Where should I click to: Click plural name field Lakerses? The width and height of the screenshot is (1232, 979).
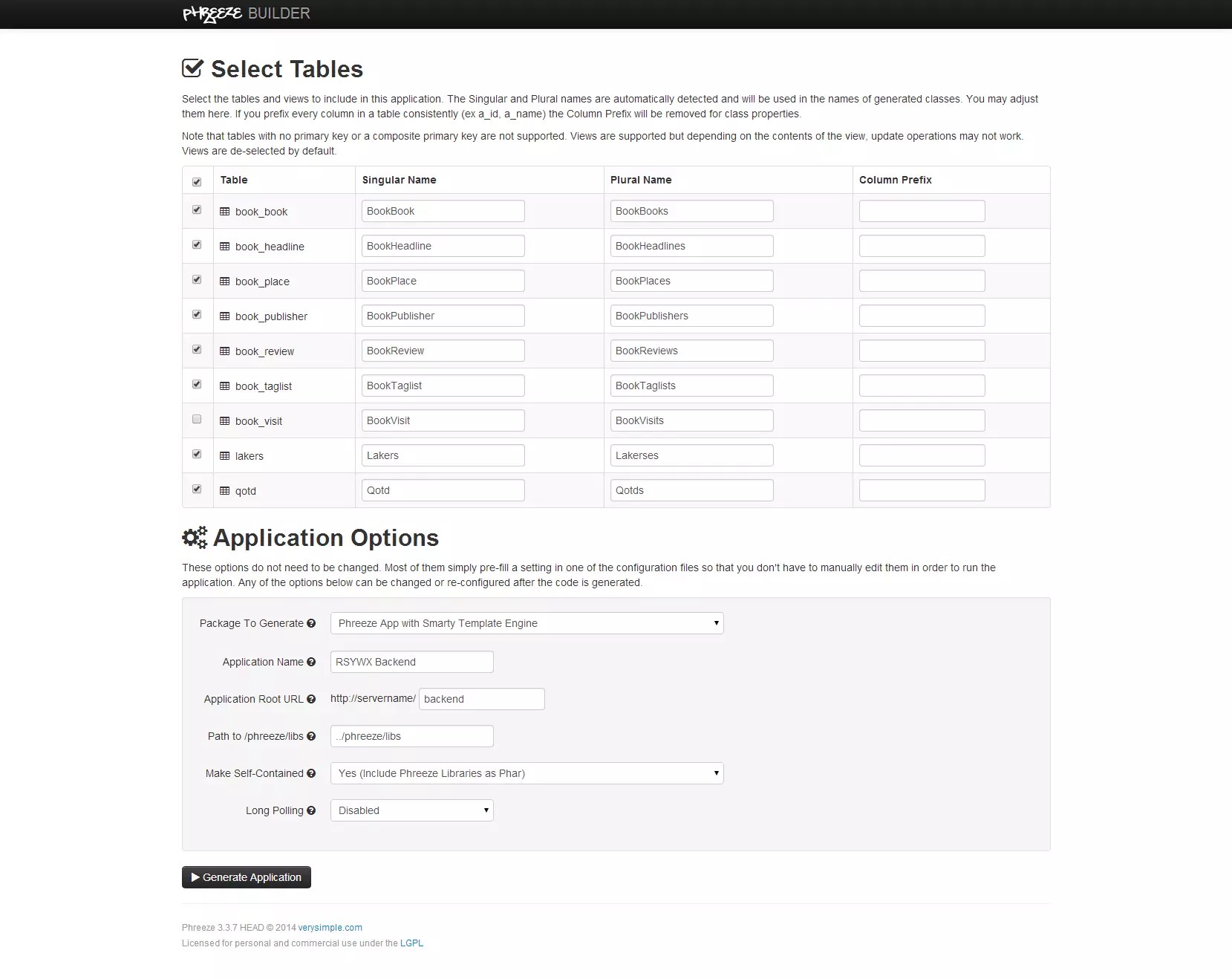click(x=691, y=455)
